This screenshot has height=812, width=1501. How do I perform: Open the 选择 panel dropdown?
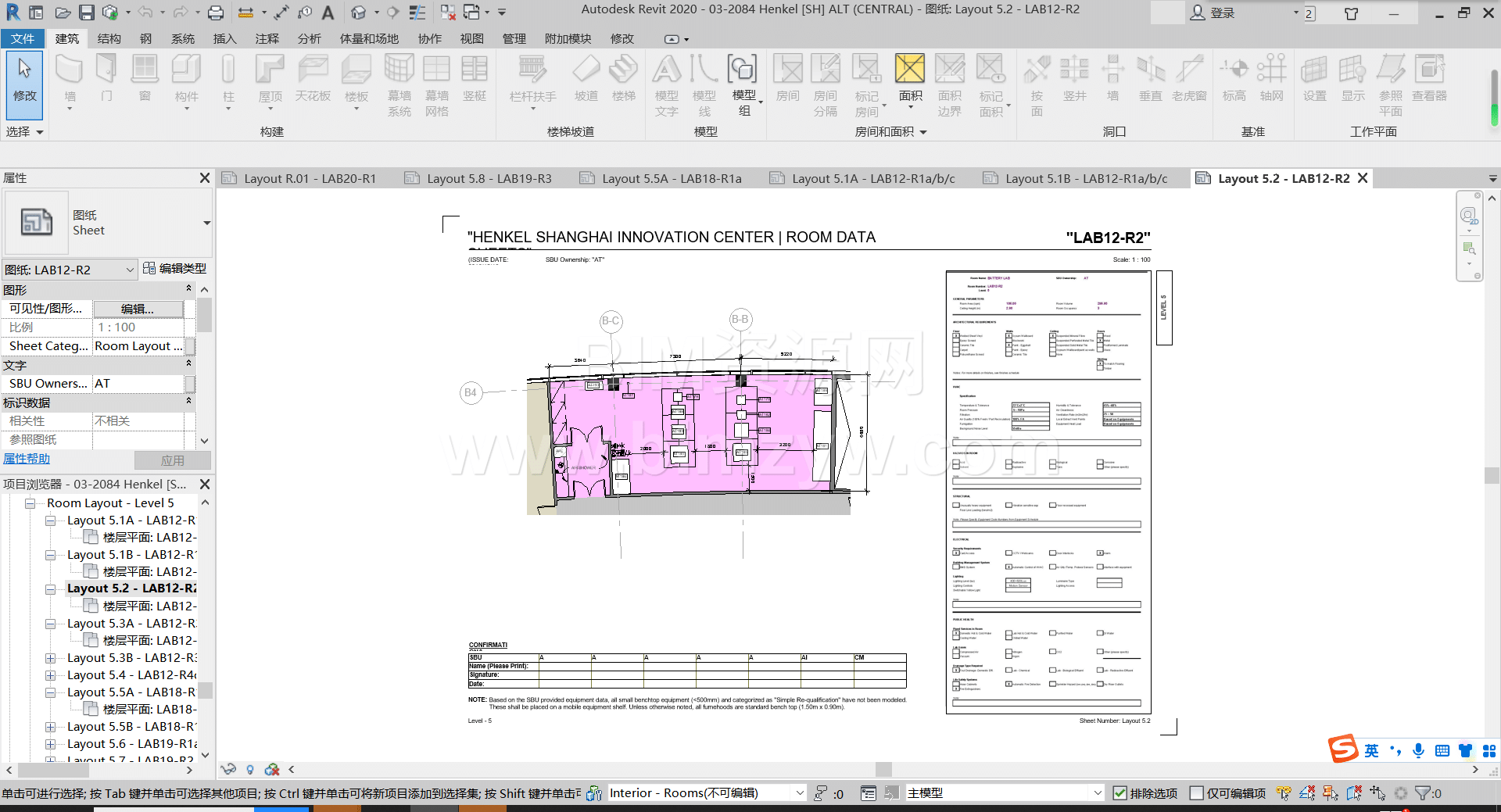point(24,131)
